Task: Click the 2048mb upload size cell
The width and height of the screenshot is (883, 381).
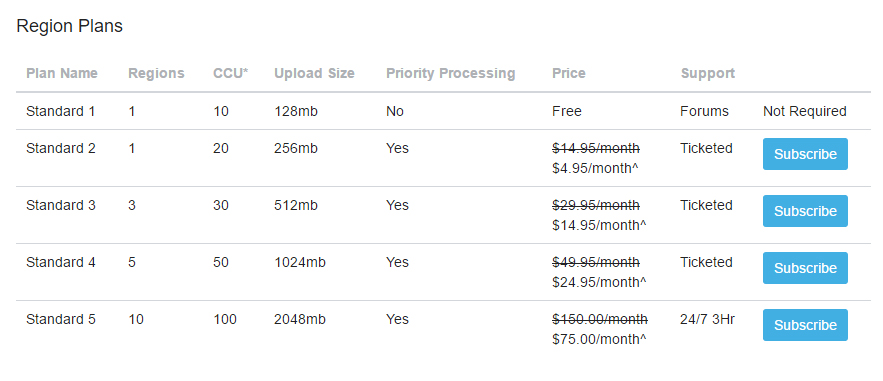Action: 300,320
